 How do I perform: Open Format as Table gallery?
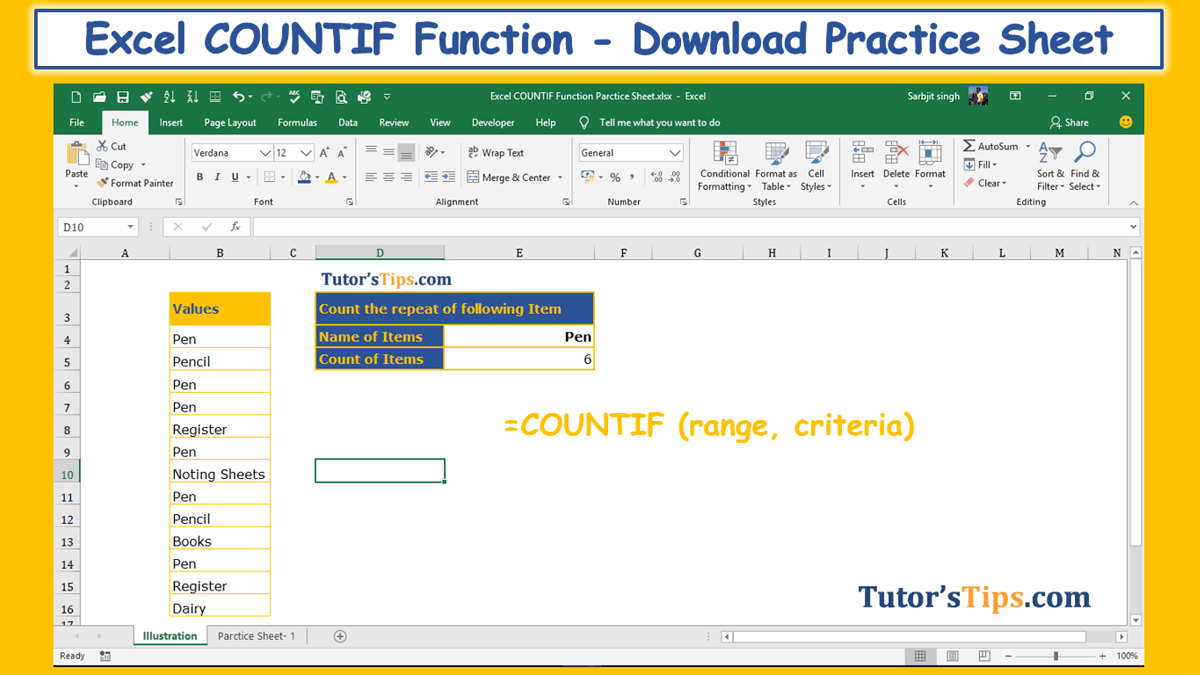point(776,166)
